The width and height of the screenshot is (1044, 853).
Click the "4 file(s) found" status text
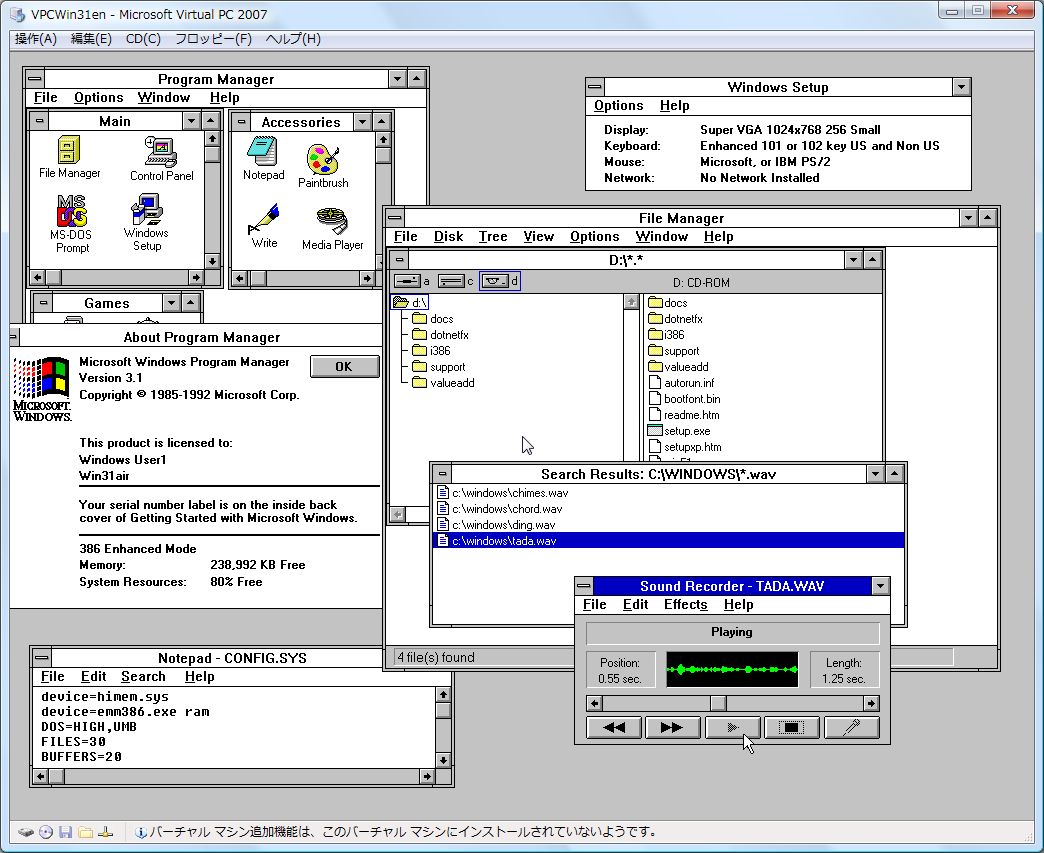[435, 657]
